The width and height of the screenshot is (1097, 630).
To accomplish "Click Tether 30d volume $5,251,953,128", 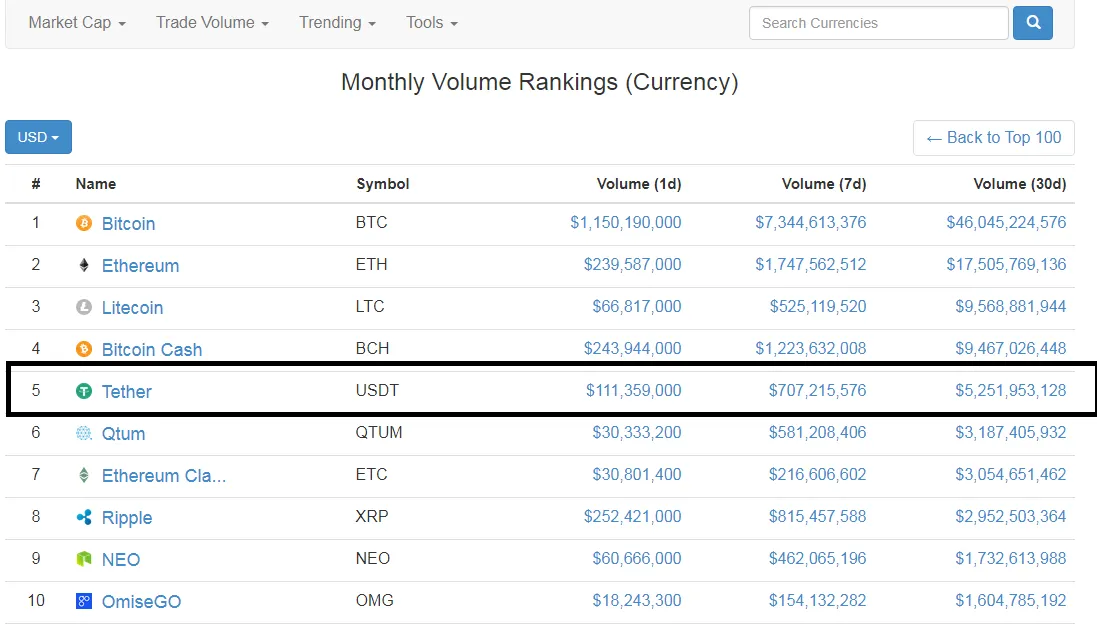I will (x=1011, y=391).
